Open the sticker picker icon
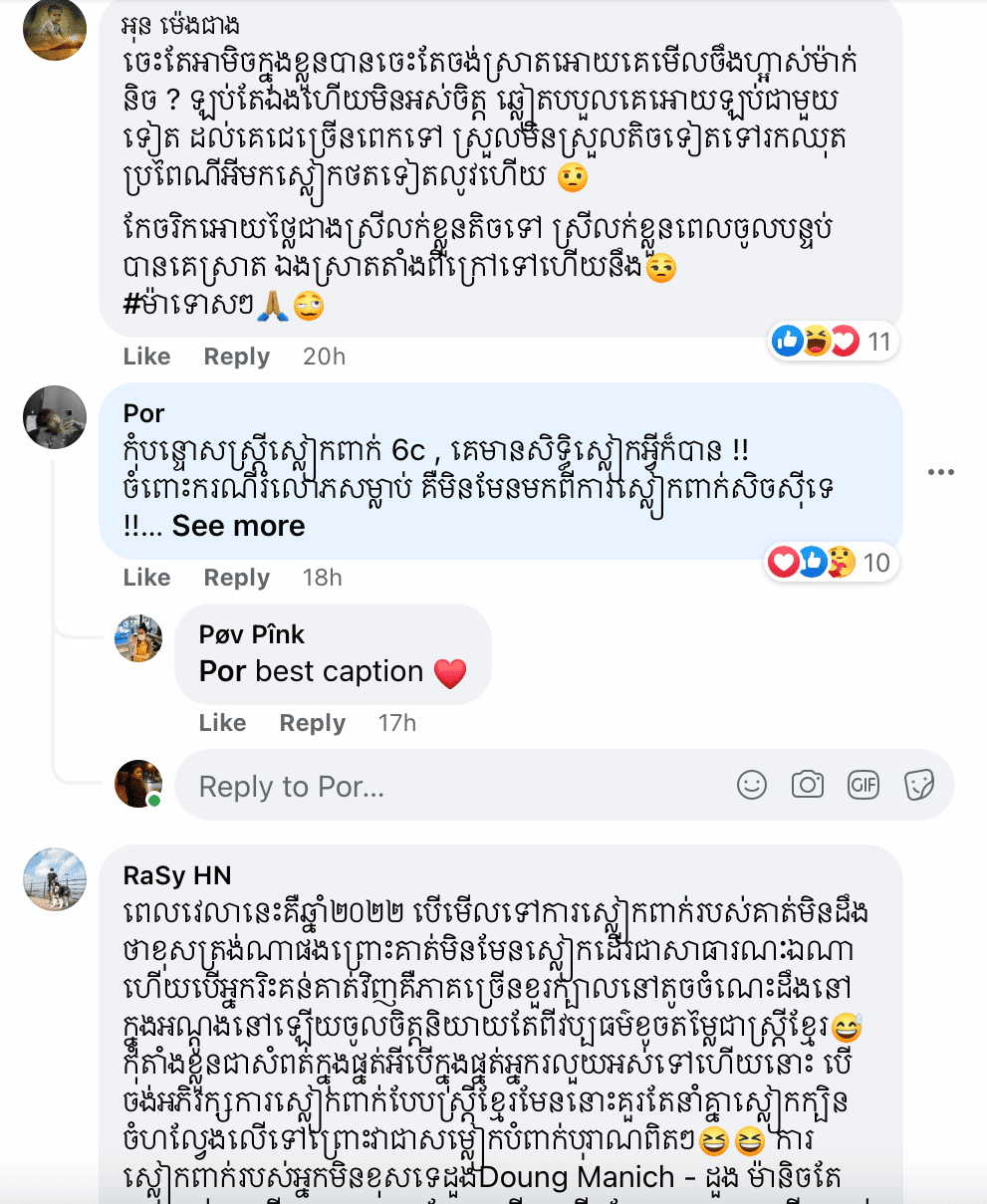This screenshot has width=987, height=1204. 918,786
